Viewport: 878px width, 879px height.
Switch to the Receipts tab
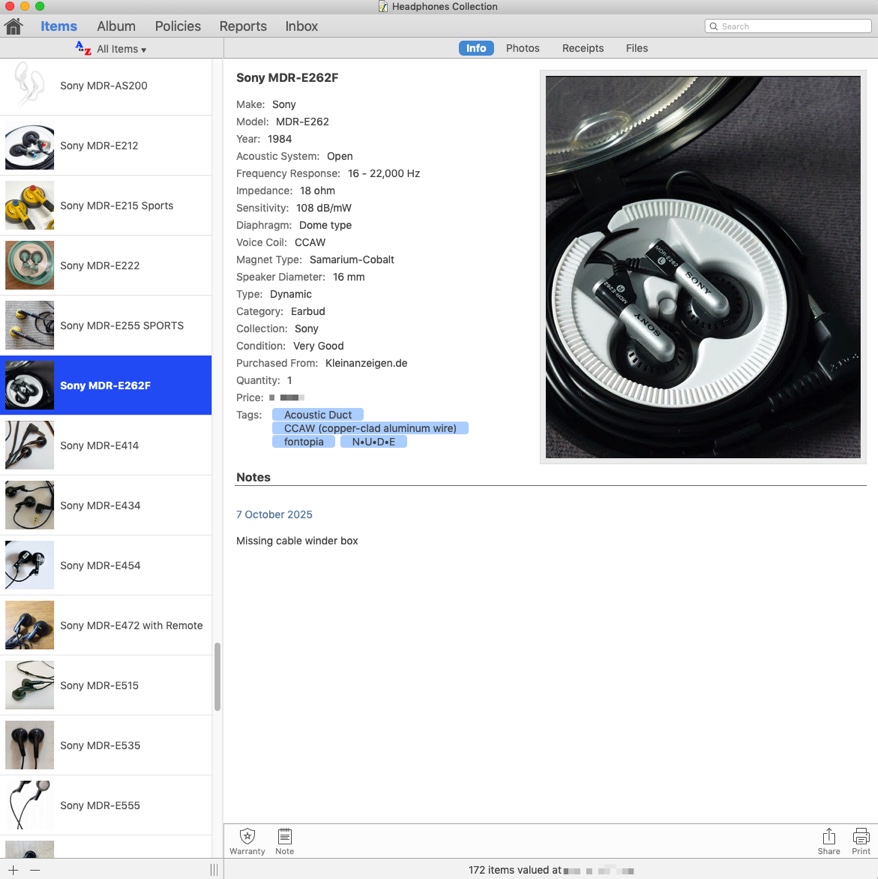583,48
